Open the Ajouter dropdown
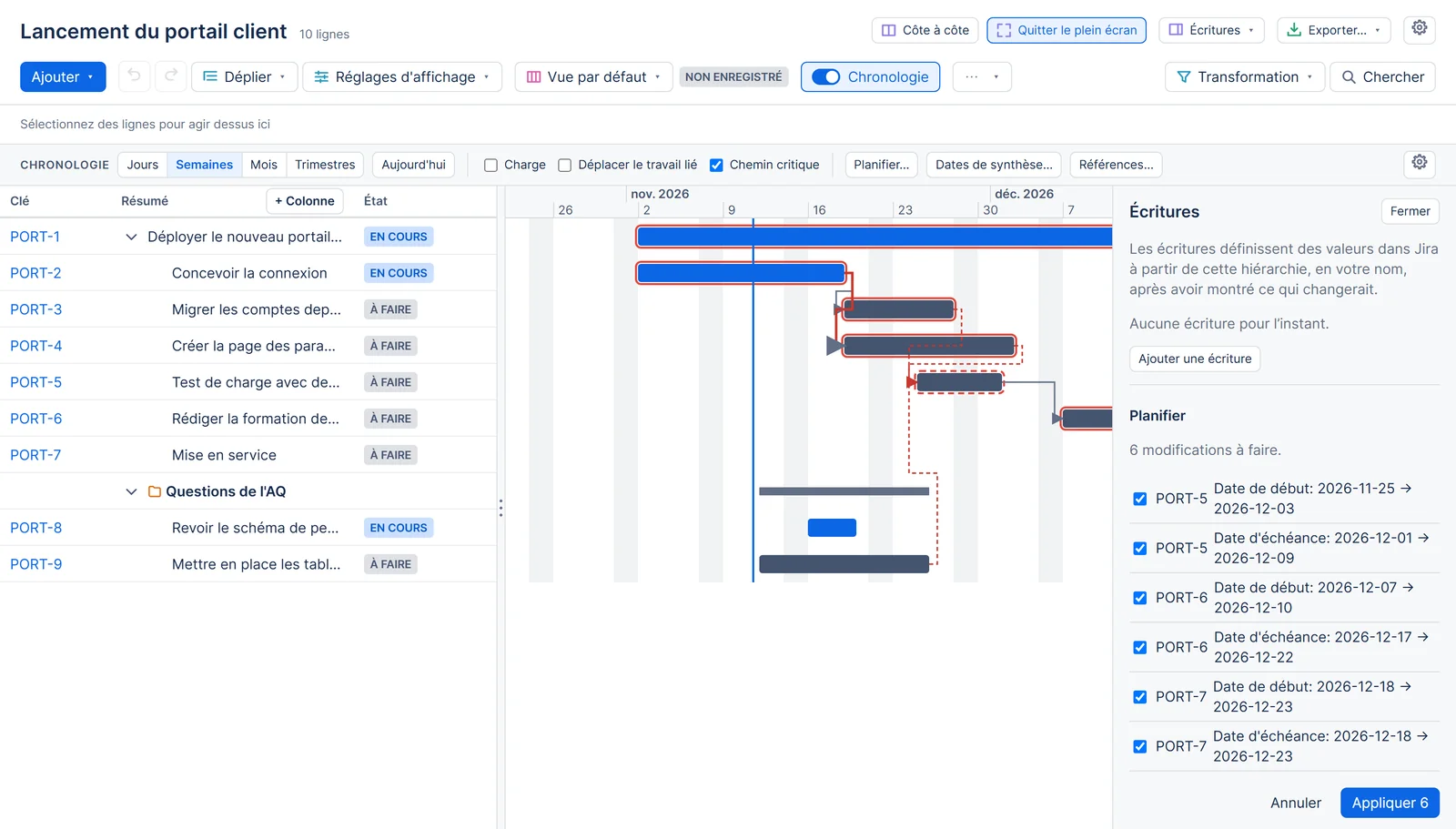This screenshot has width=1456, height=829. 63,76
